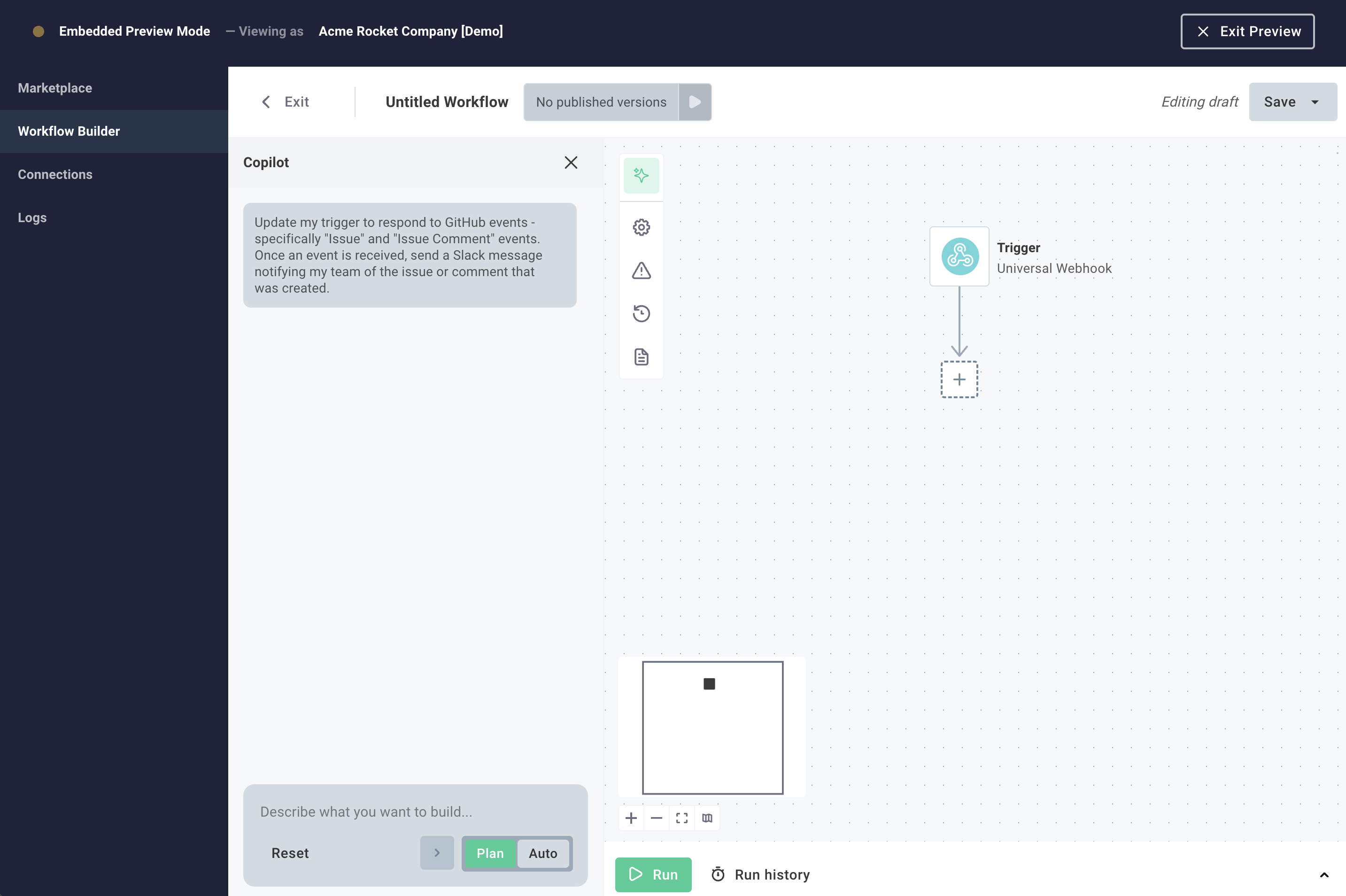Viewport: 1346px width, 896px height.
Task: Click the green Run button
Action: pos(653,874)
